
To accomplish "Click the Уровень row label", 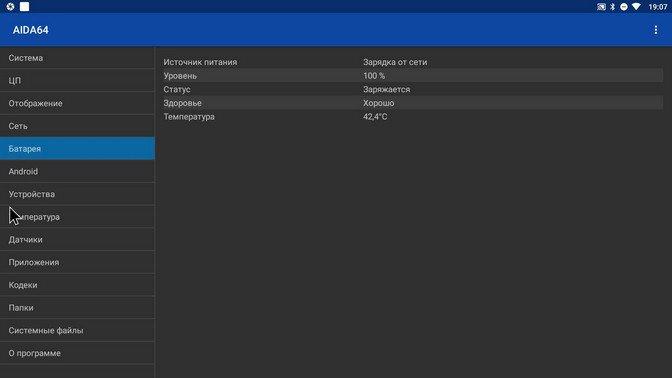I will [180, 76].
